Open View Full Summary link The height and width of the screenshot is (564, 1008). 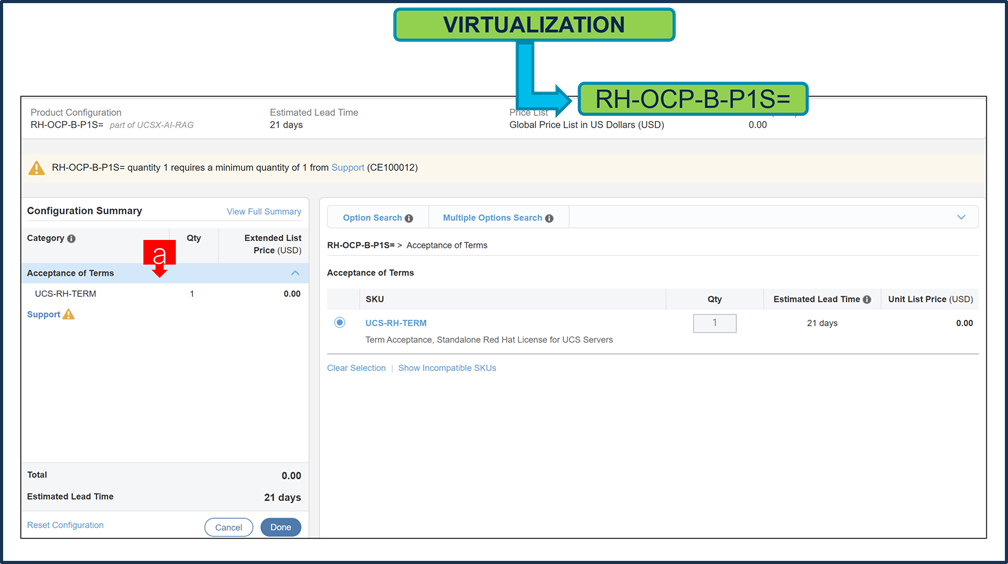click(264, 212)
